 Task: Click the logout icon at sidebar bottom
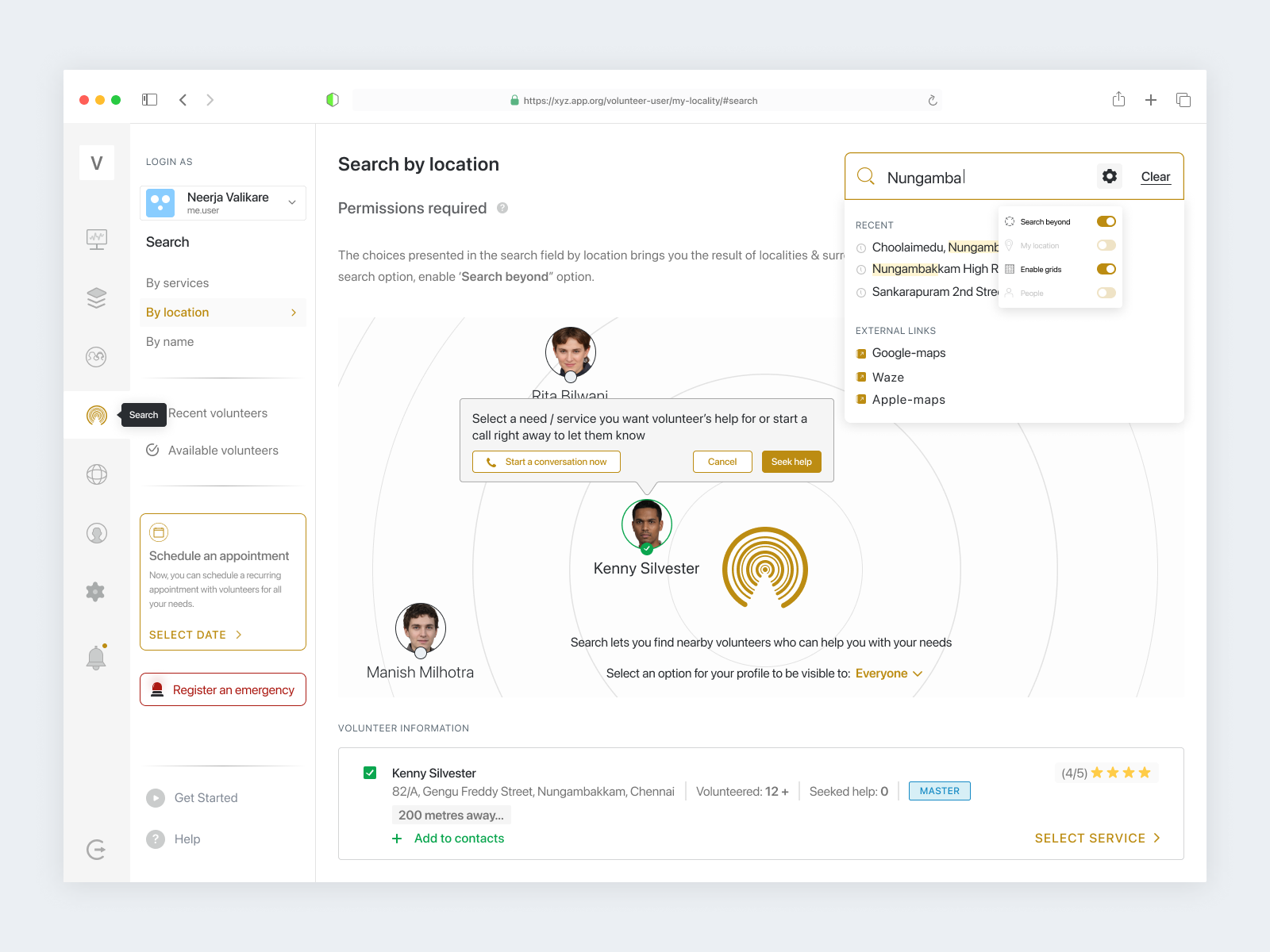click(x=96, y=850)
